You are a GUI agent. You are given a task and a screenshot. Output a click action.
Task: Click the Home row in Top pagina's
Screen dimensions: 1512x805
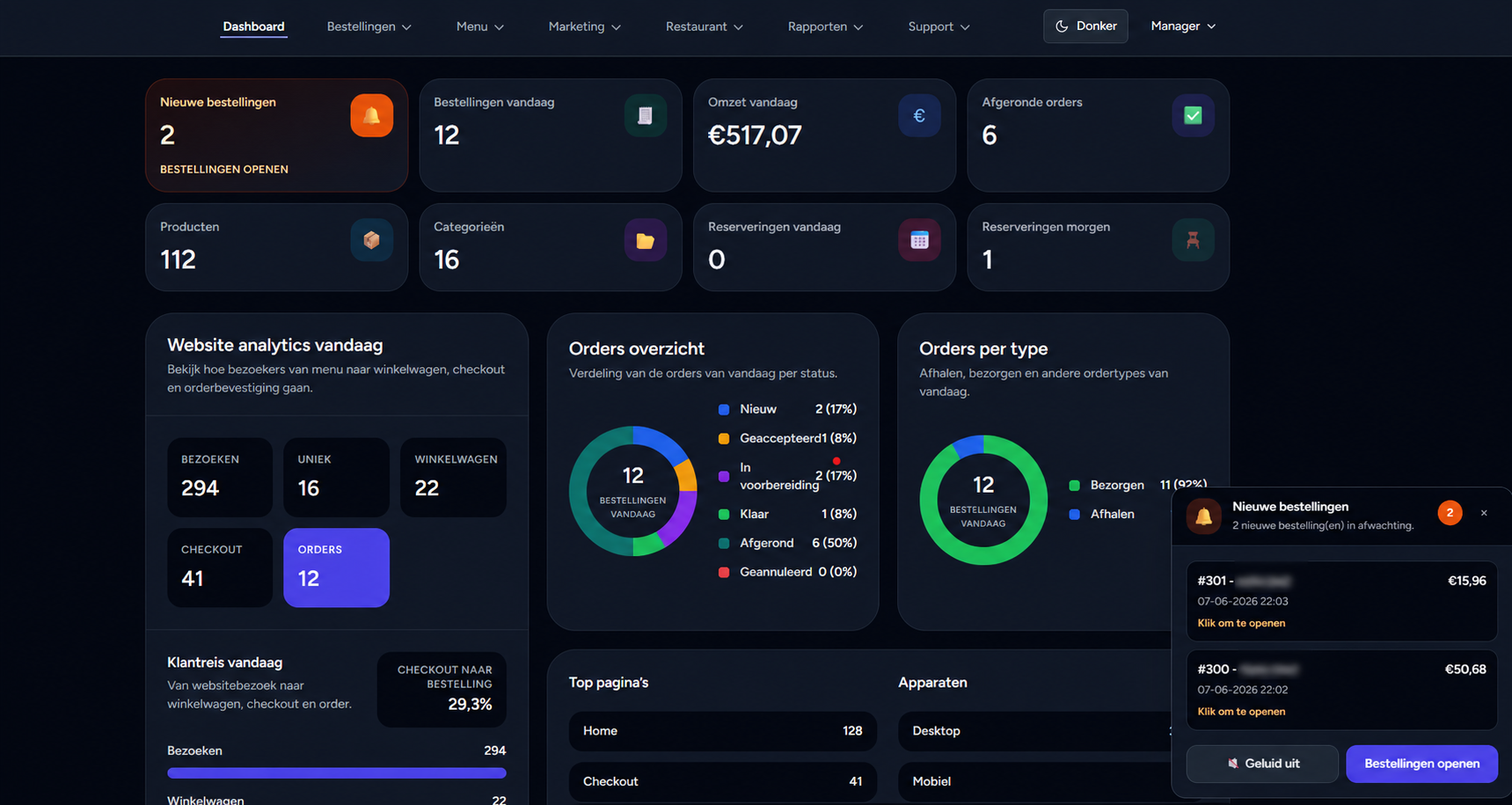pyautogui.click(x=722, y=731)
